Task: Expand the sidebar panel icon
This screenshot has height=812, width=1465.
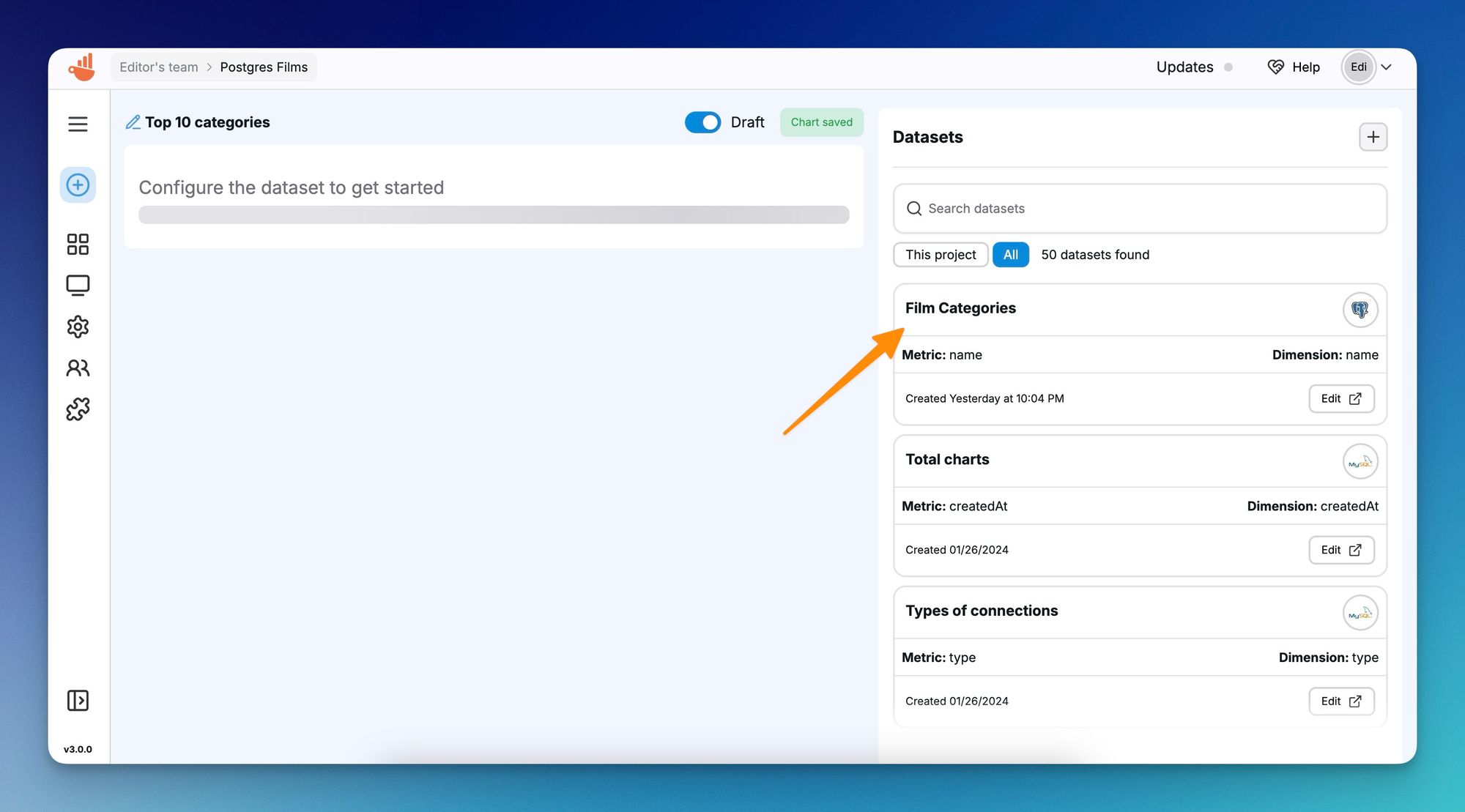Action: (x=78, y=700)
